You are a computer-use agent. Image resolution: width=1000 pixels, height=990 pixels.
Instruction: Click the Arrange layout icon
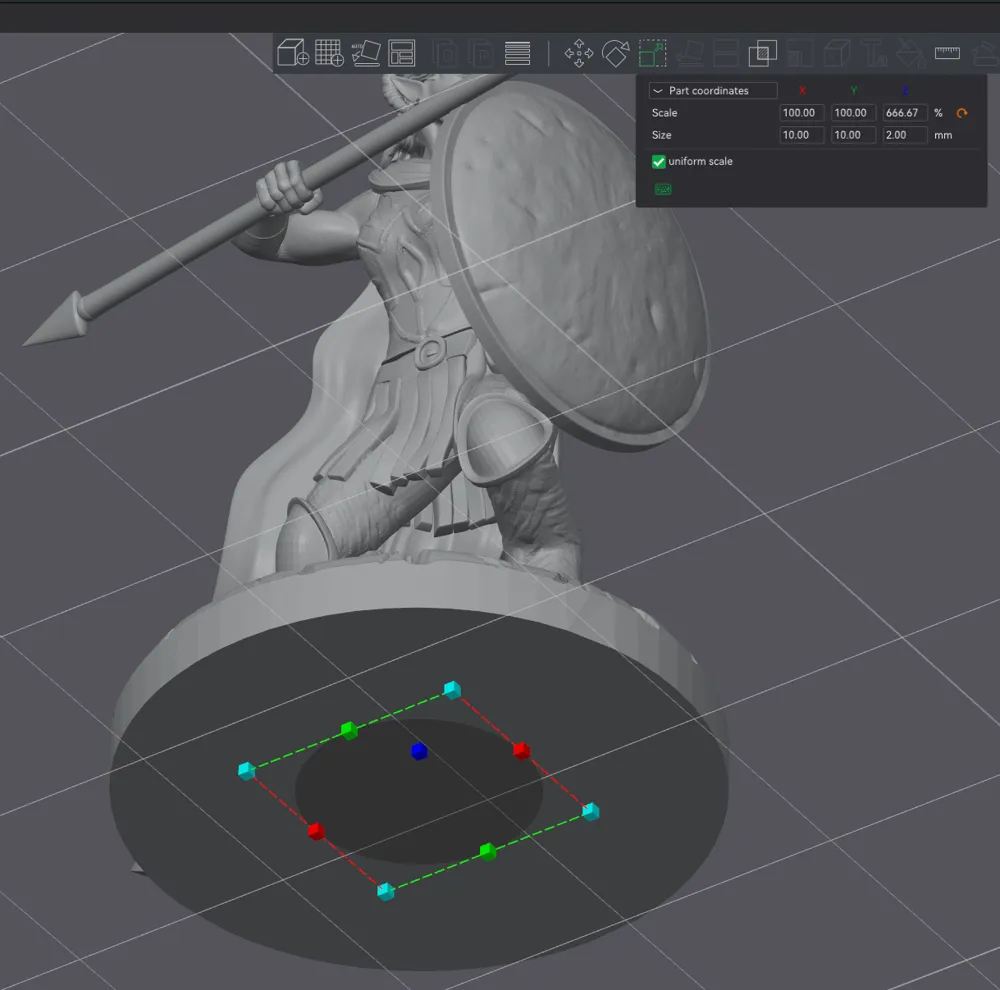point(402,53)
